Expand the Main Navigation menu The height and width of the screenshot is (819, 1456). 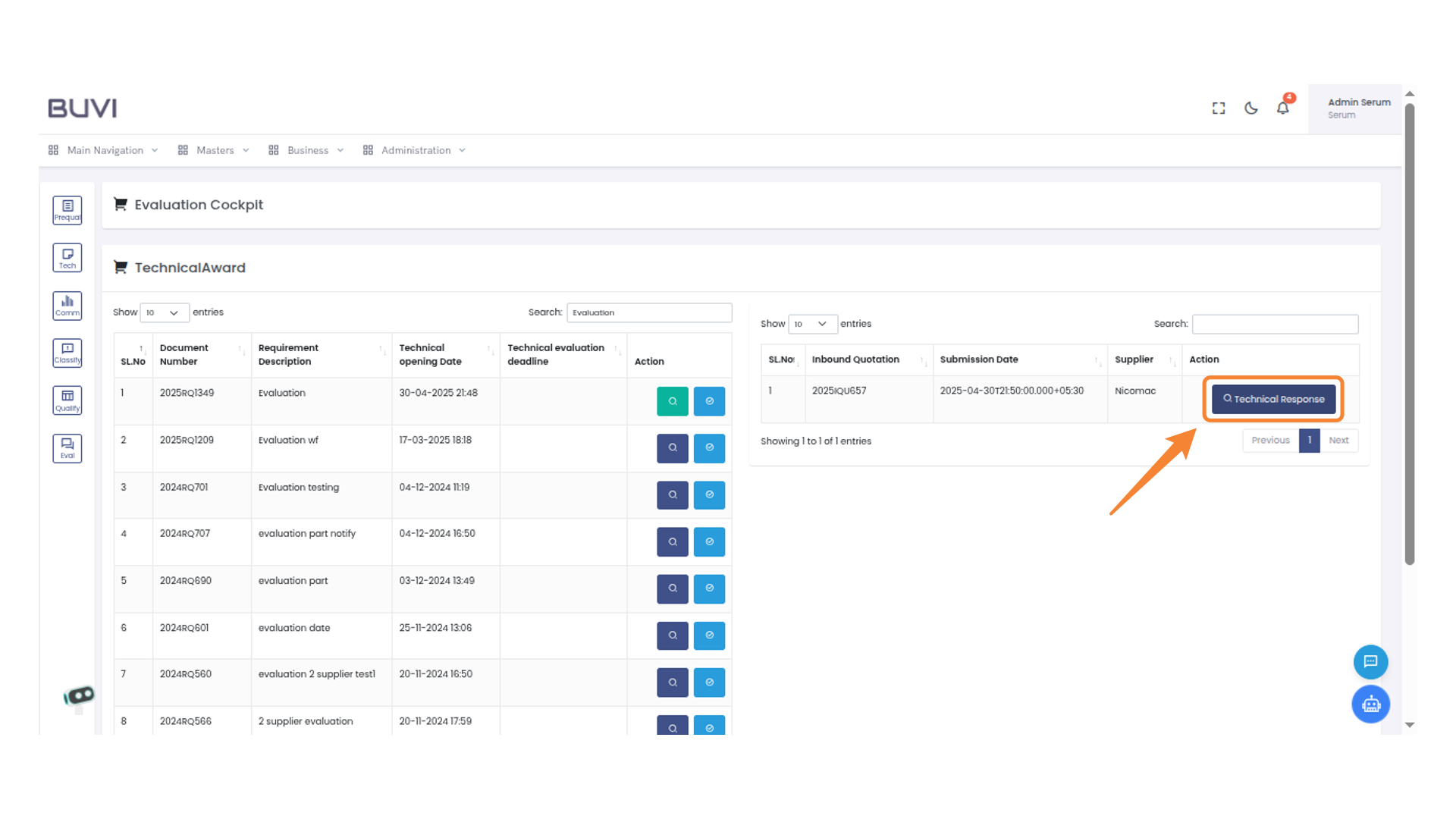tap(104, 150)
